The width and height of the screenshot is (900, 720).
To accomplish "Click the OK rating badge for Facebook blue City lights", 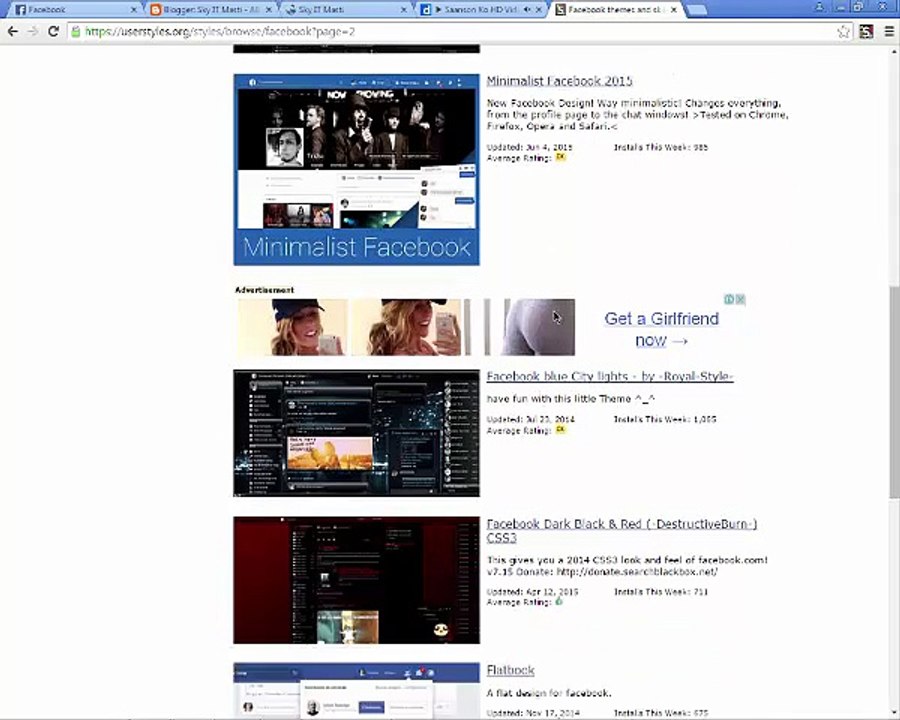I will coord(560,429).
